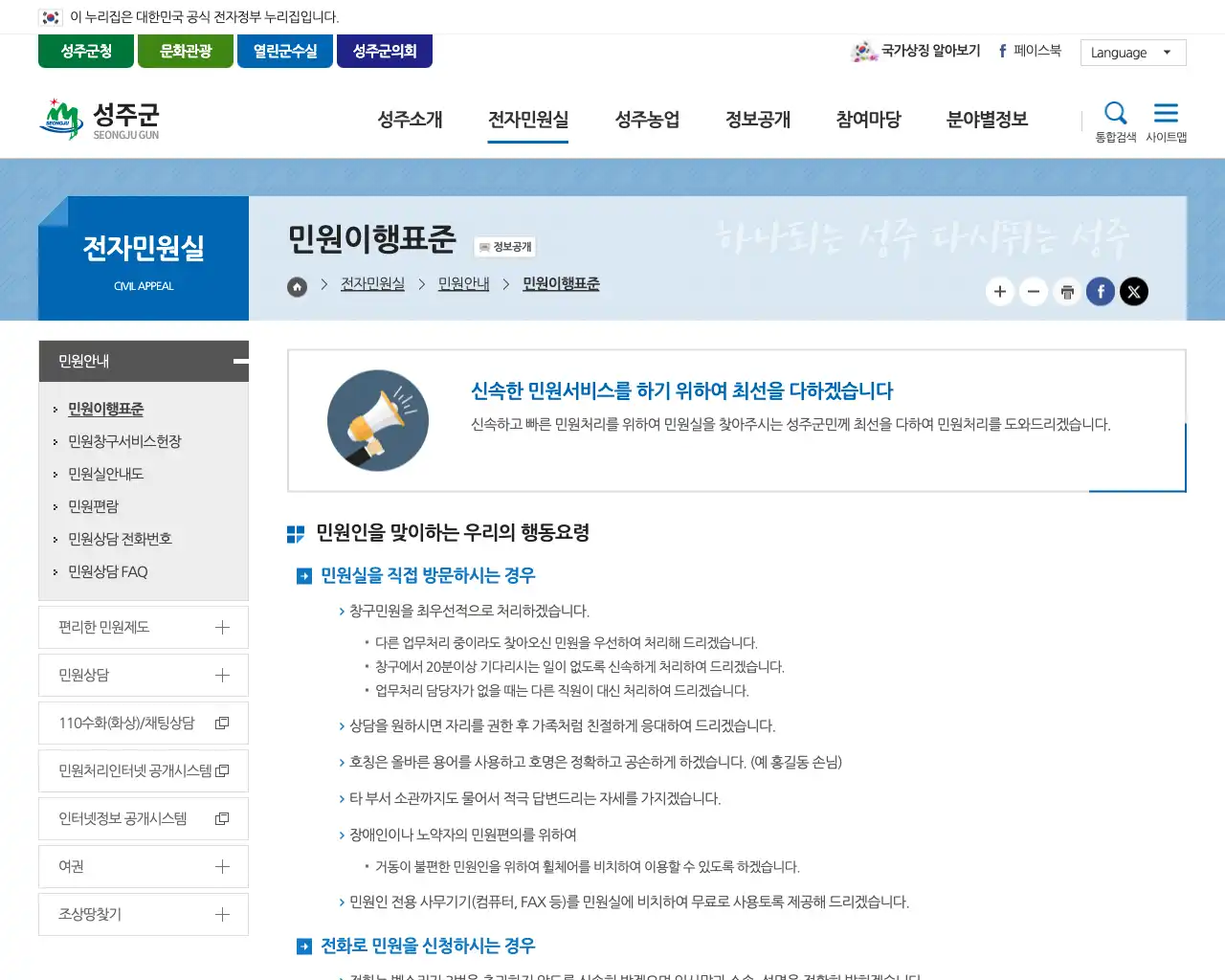Expand the 편리한 민원제도 menu
The width and height of the screenshot is (1225, 980).
pyautogui.click(x=144, y=628)
